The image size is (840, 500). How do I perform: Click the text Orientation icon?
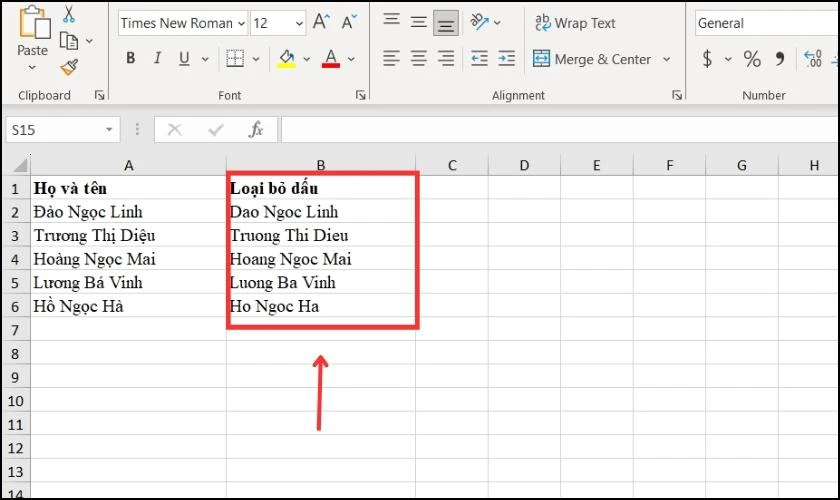point(479,22)
